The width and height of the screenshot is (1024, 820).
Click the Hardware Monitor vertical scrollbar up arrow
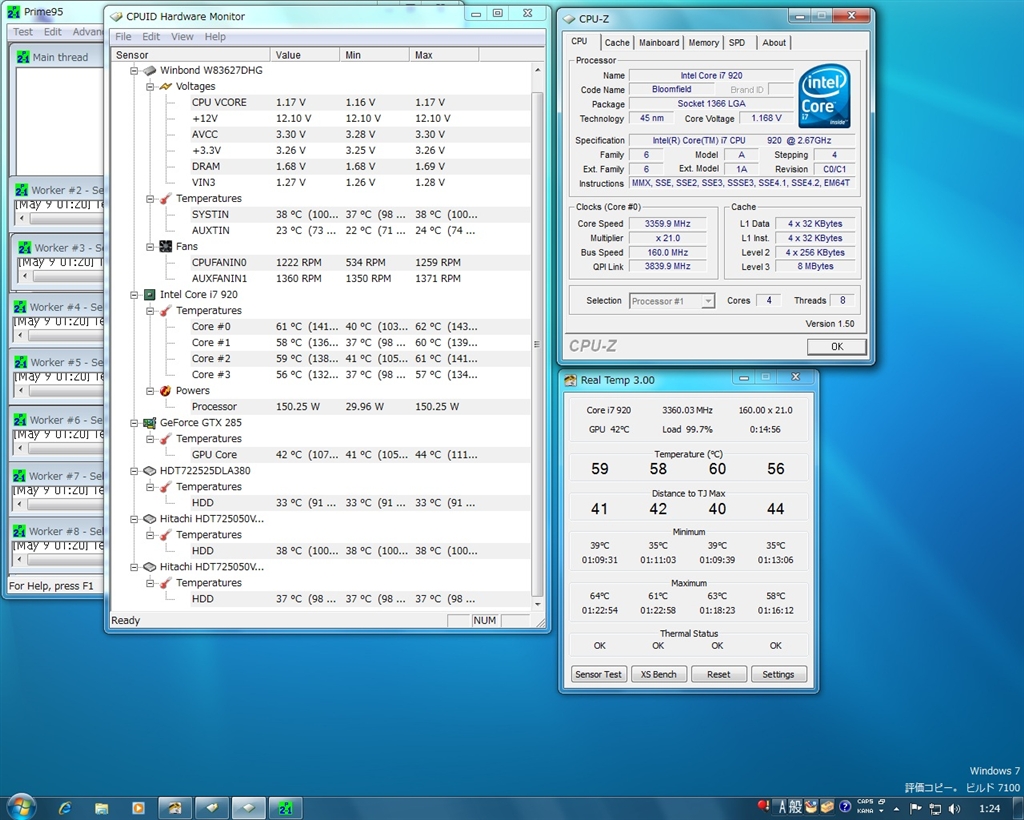537,70
